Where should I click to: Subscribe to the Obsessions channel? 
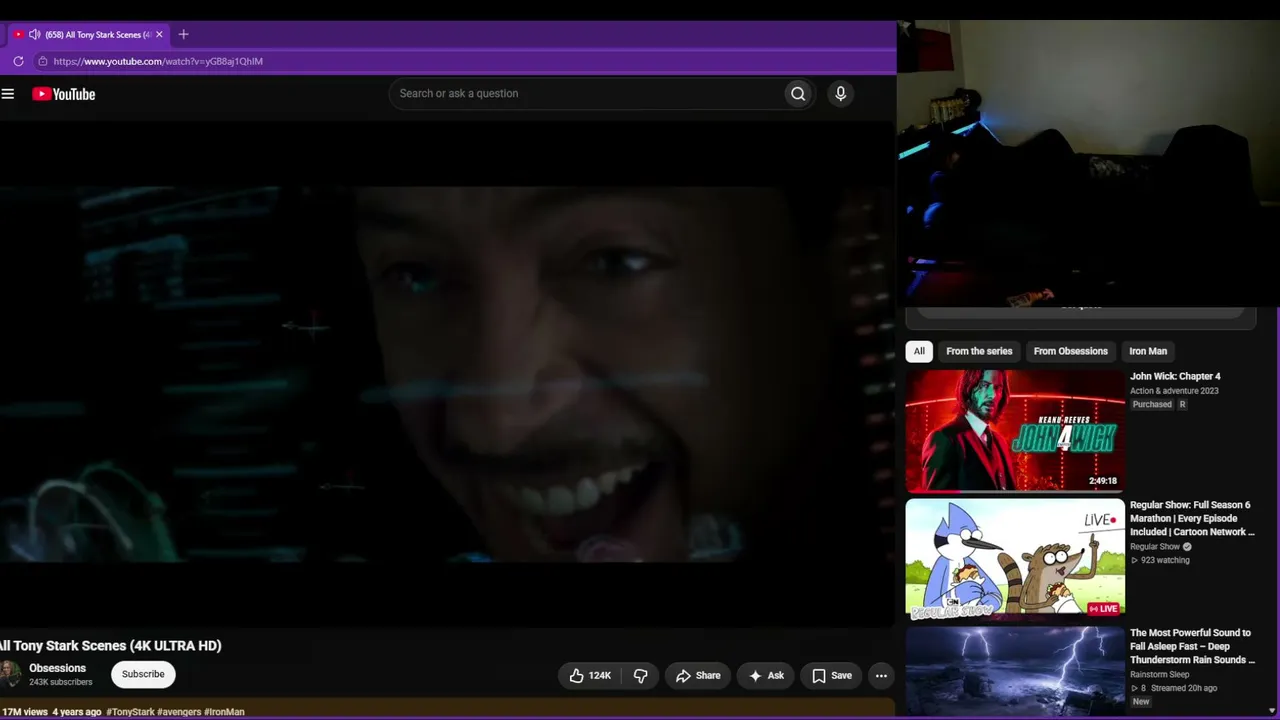pos(143,674)
